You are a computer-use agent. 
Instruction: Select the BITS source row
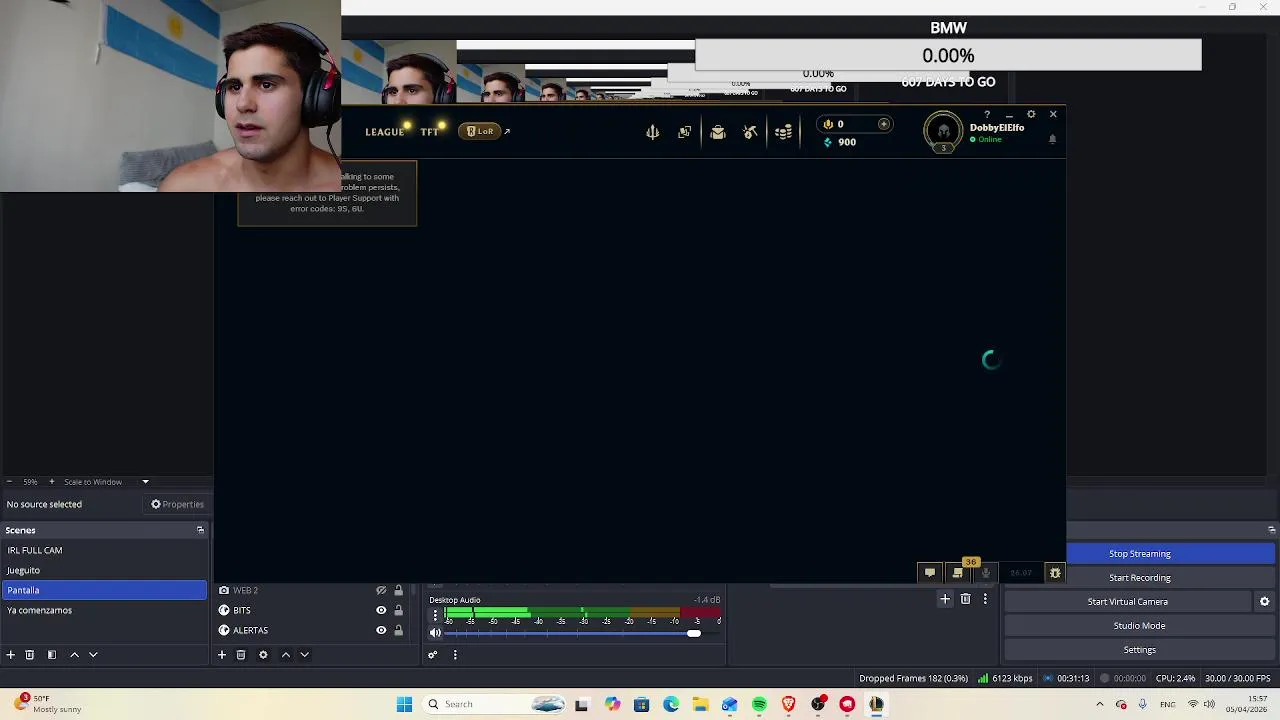pyautogui.click(x=312, y=610)
